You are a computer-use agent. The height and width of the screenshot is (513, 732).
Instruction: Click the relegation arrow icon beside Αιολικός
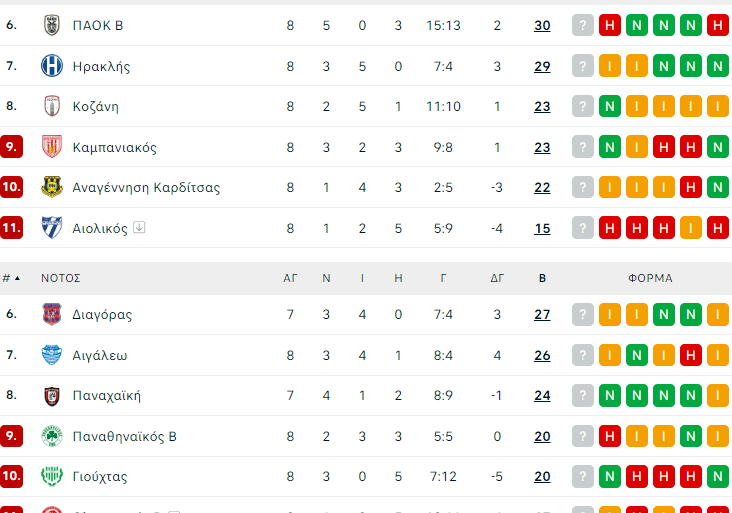(139, 227)
